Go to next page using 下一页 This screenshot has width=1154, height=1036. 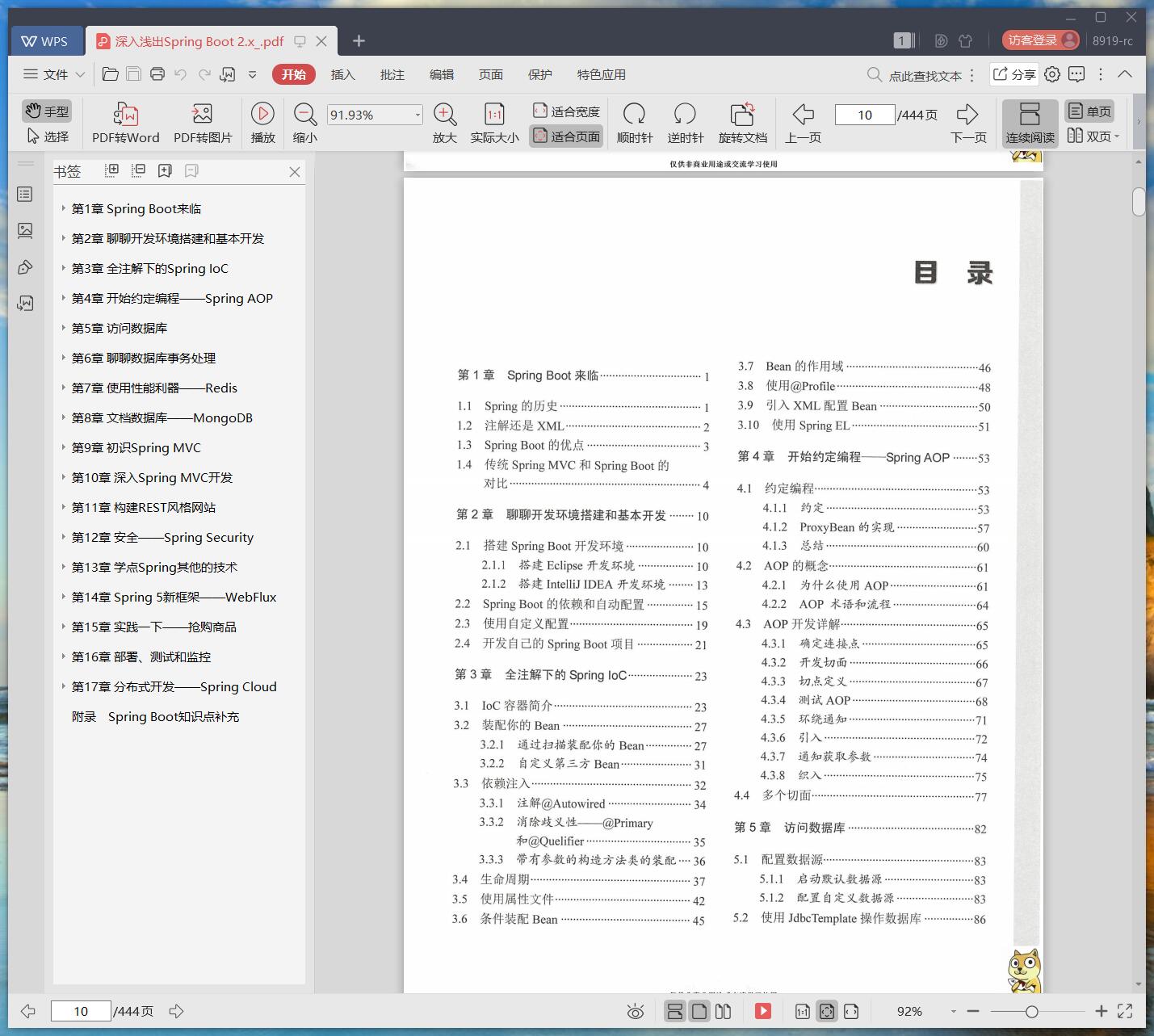coord(968,123)
